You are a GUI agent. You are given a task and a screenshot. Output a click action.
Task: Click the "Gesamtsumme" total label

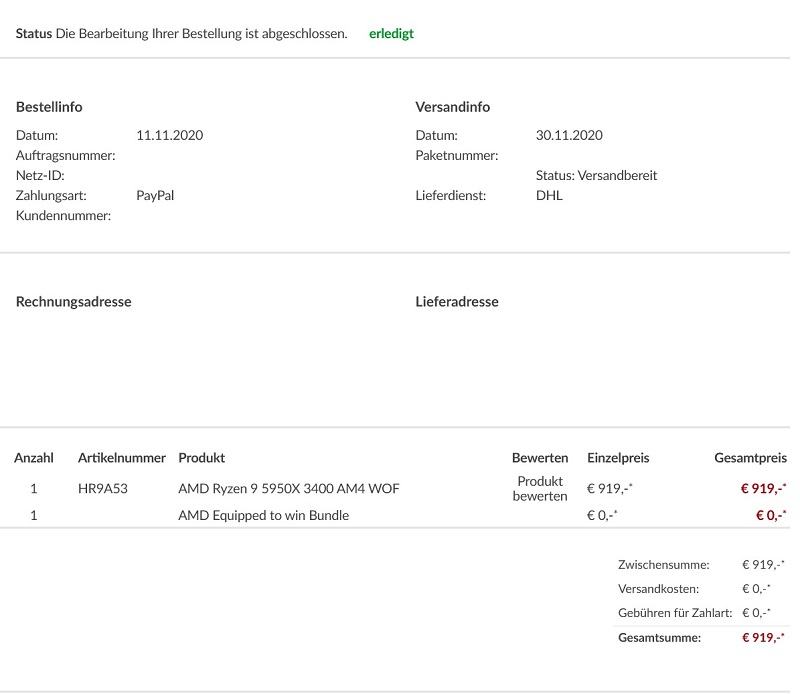pos(659,638)
